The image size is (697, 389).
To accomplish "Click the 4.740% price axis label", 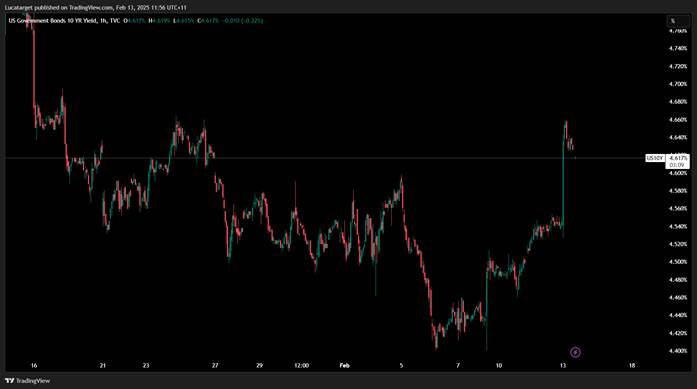I will [678, 48].
